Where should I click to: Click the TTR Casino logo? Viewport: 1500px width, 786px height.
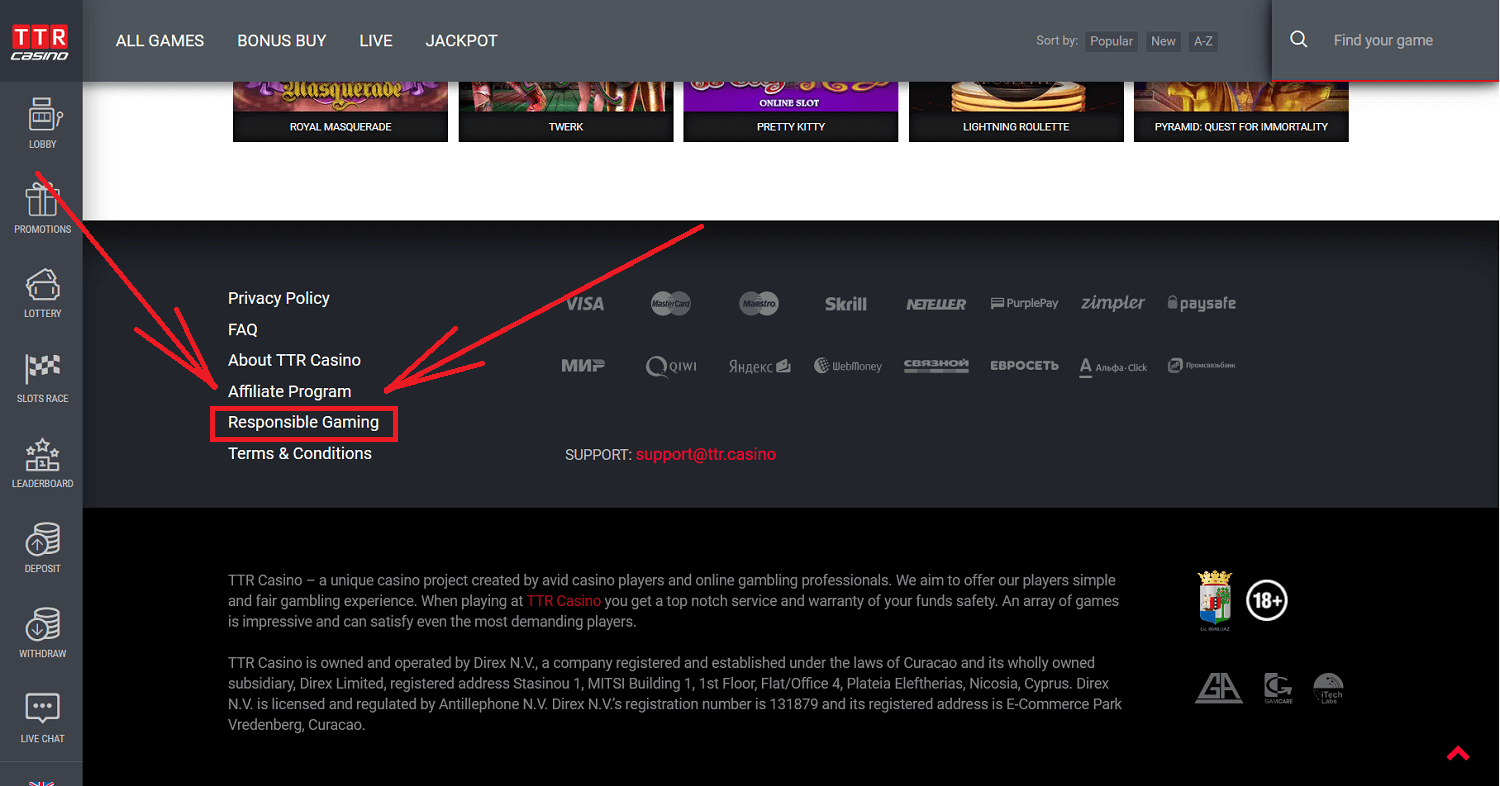point(40,42)
